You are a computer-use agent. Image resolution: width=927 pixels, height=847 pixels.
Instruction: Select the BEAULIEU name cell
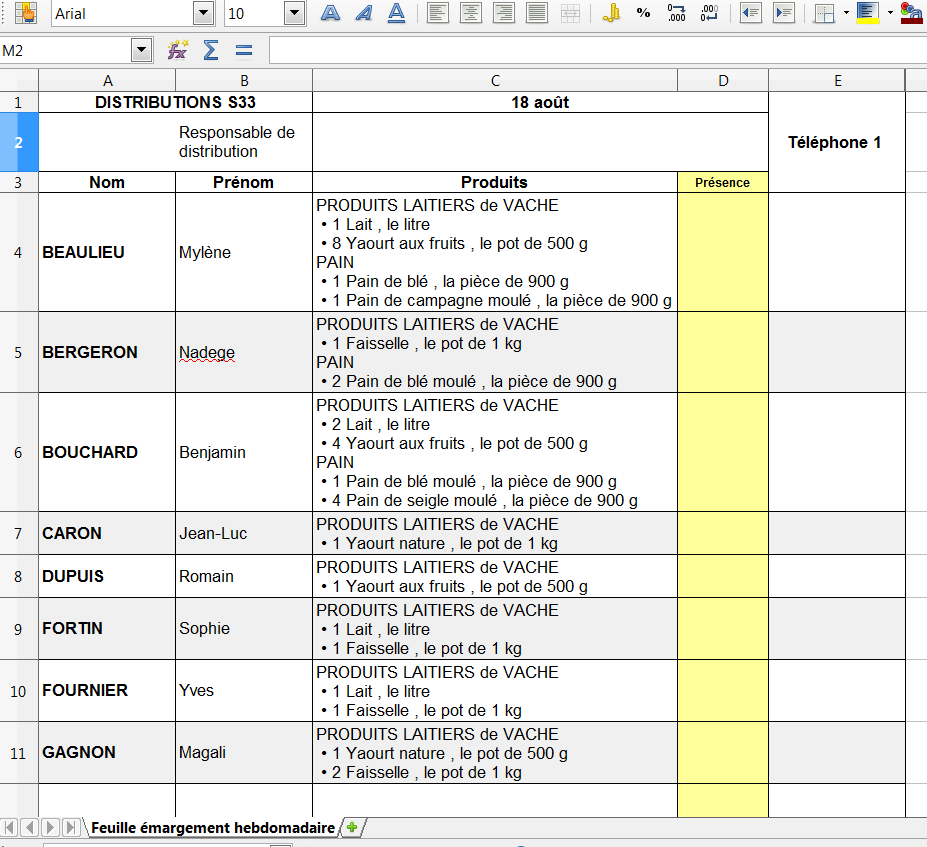pos(107,252)
